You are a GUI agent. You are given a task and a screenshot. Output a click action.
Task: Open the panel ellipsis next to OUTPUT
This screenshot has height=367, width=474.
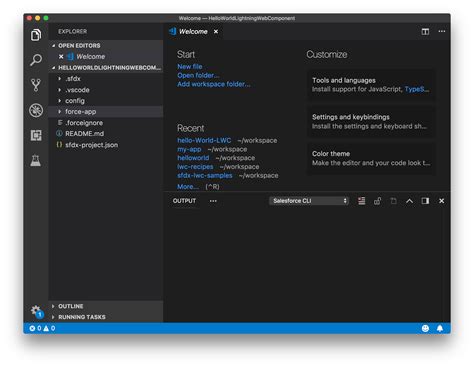pos(213,201)
